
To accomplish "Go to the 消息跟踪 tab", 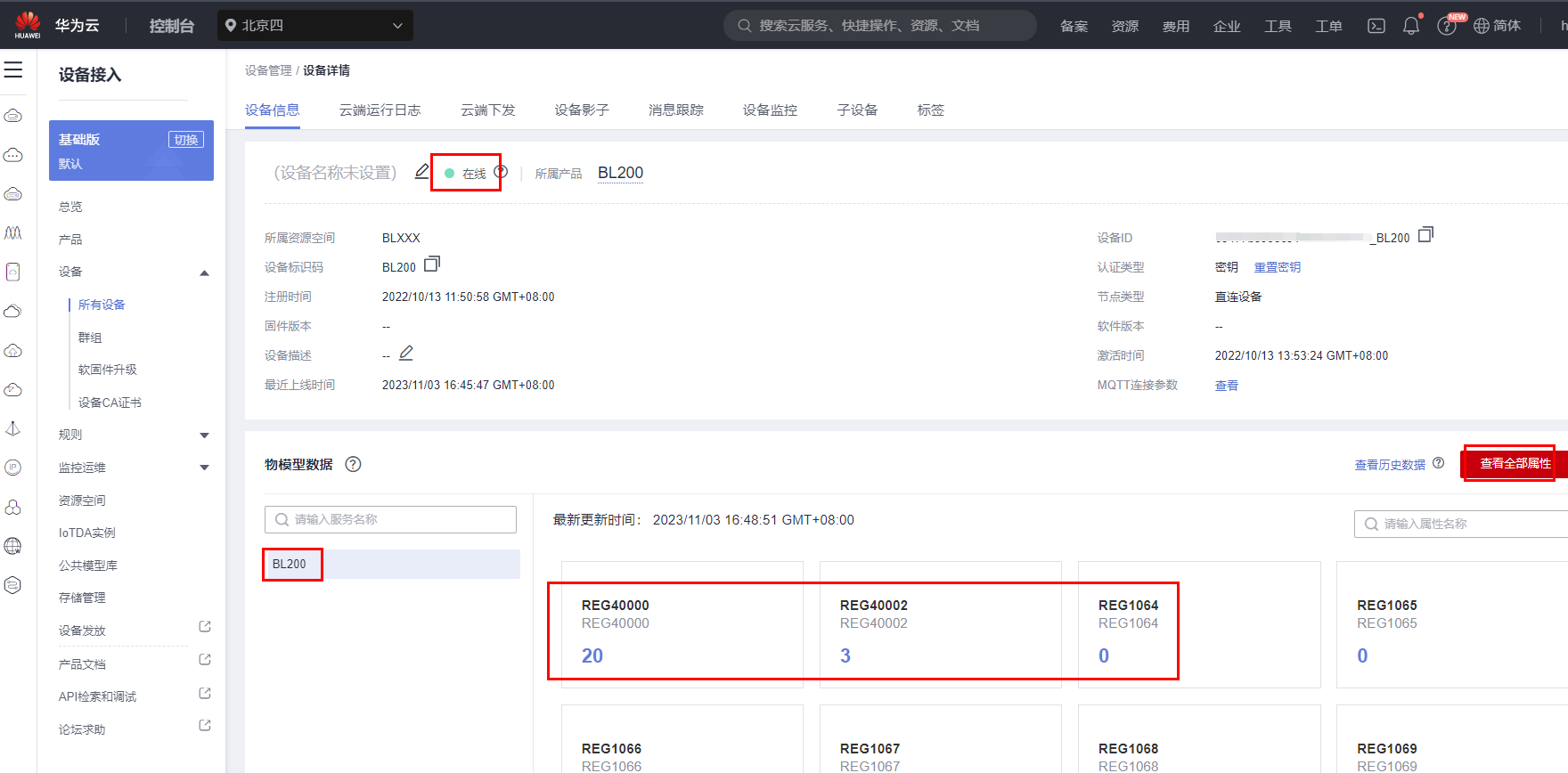I will (x=676, y=110).
